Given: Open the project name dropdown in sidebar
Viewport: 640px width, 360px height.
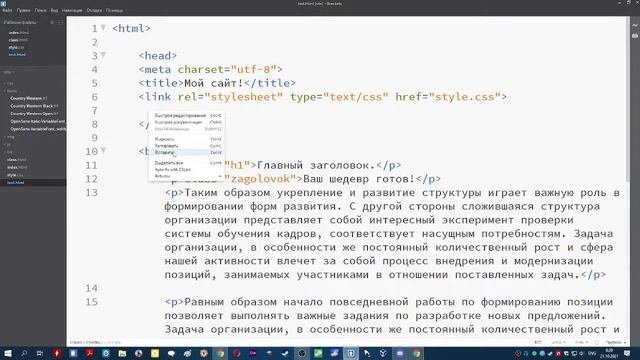Looking at the screenshot, I should point(9,72).
